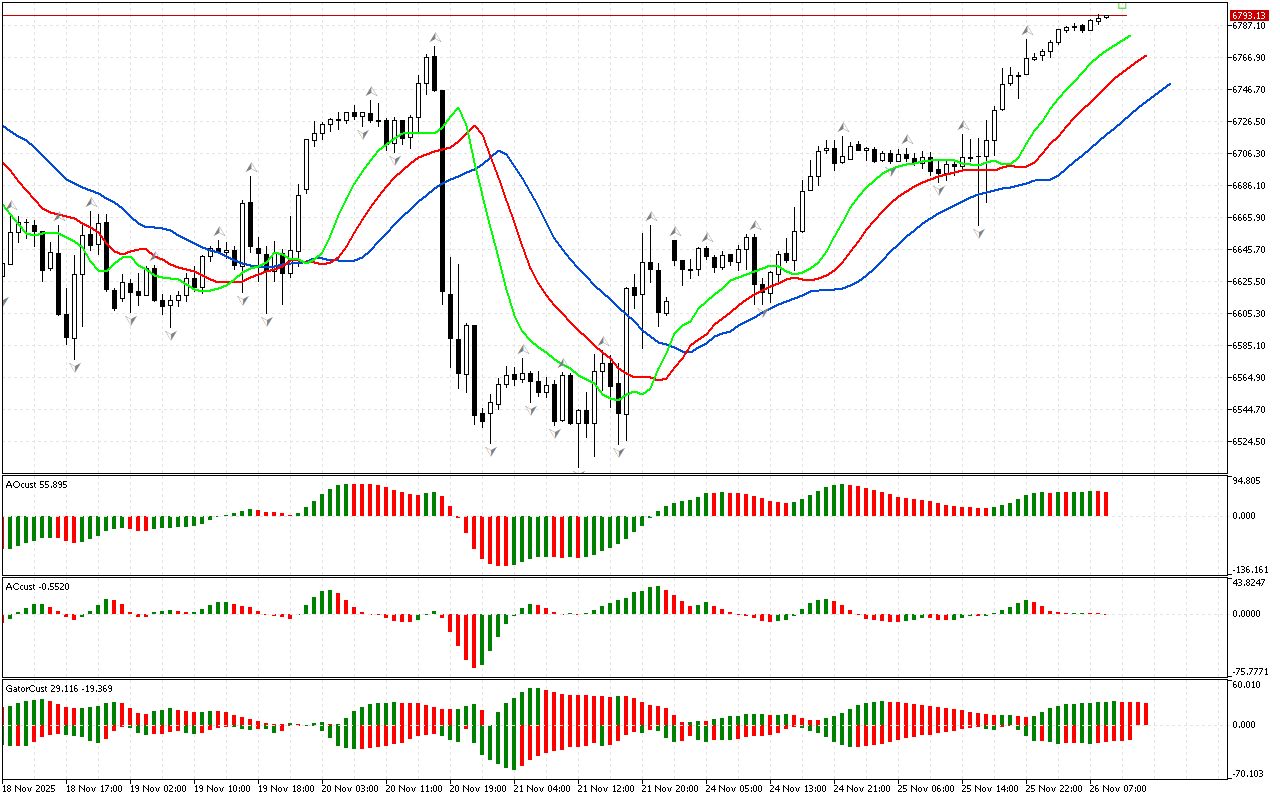Click the 94.805 value on the AOcust scale

(1246, 481)
